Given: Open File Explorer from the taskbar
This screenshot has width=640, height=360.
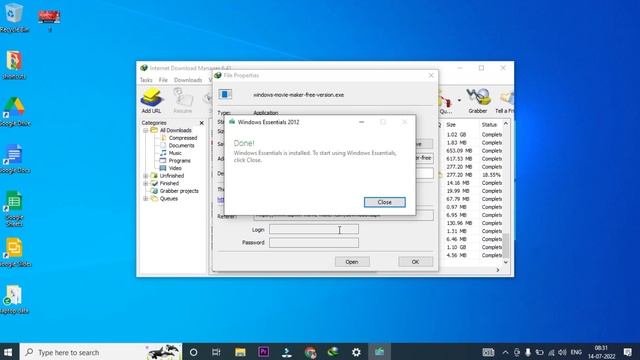Looking at the screenshot, I should pyautogui.click(x=240, y=352).
